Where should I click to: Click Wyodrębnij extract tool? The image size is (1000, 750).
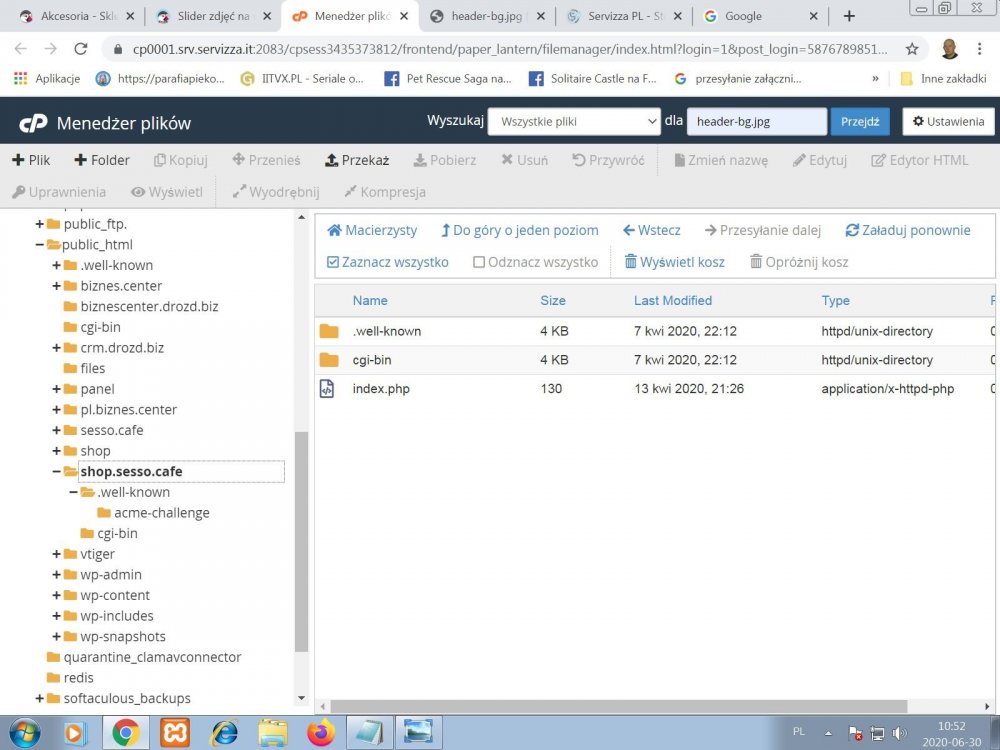point(276,192)
